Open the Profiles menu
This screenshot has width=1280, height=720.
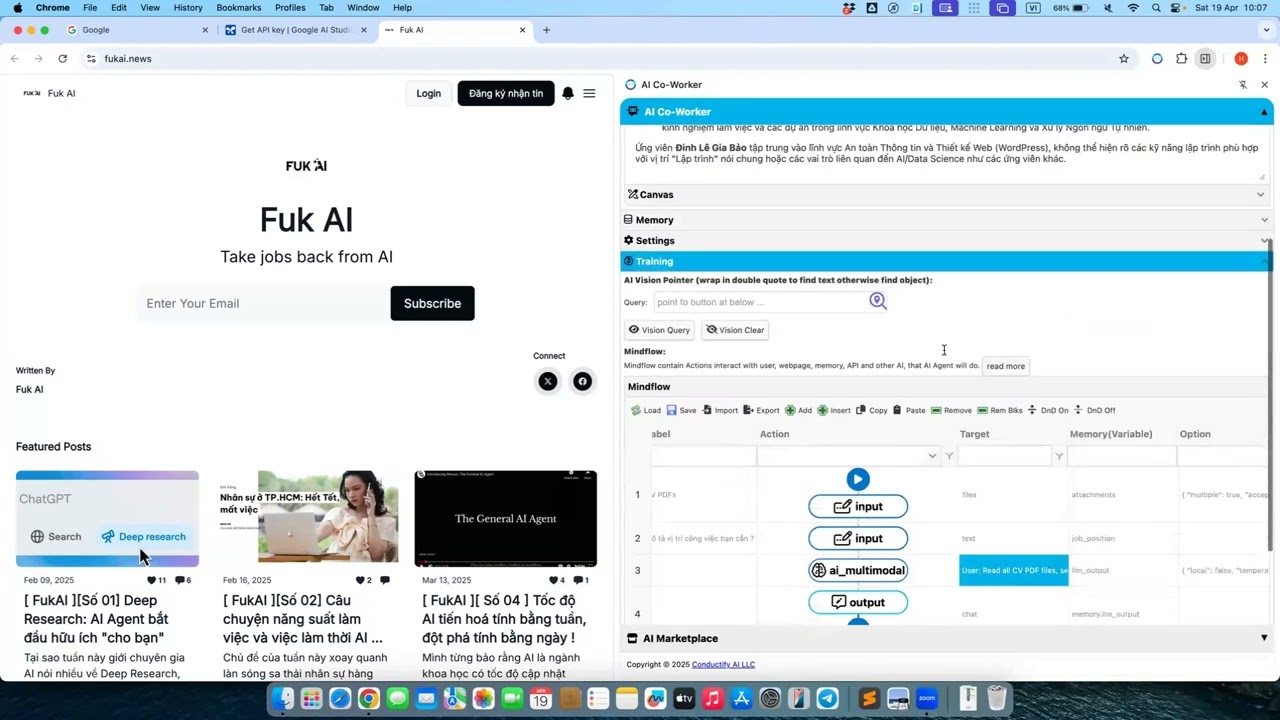(290, 8)
